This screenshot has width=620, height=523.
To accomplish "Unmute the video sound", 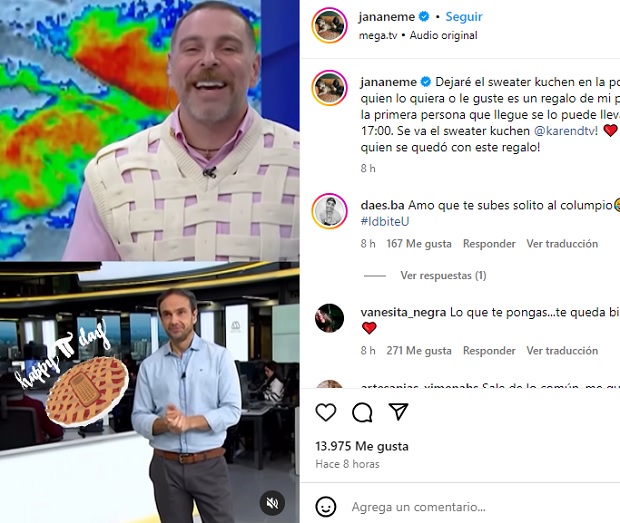I will [272, 503].
